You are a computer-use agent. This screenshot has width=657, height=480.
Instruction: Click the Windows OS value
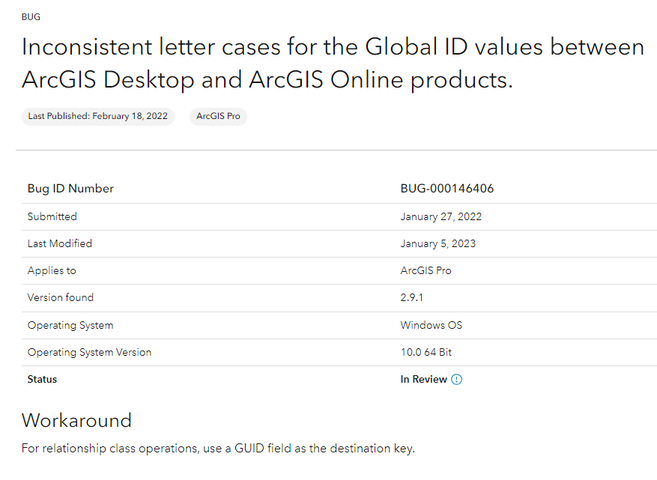(x=431, y=325)
